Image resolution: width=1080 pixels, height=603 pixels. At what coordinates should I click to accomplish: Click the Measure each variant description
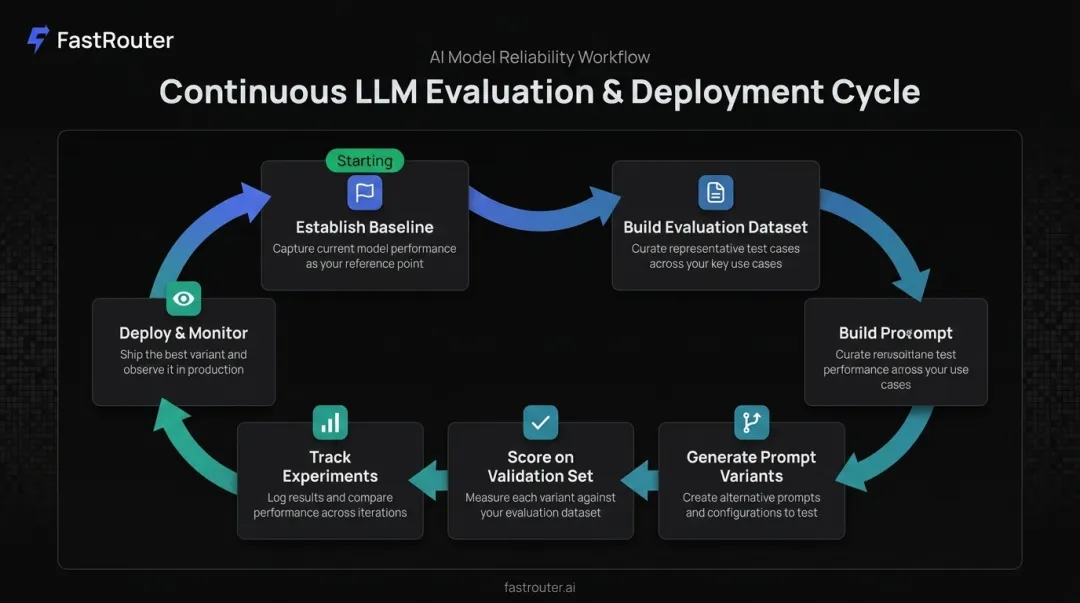click(541, 505)
